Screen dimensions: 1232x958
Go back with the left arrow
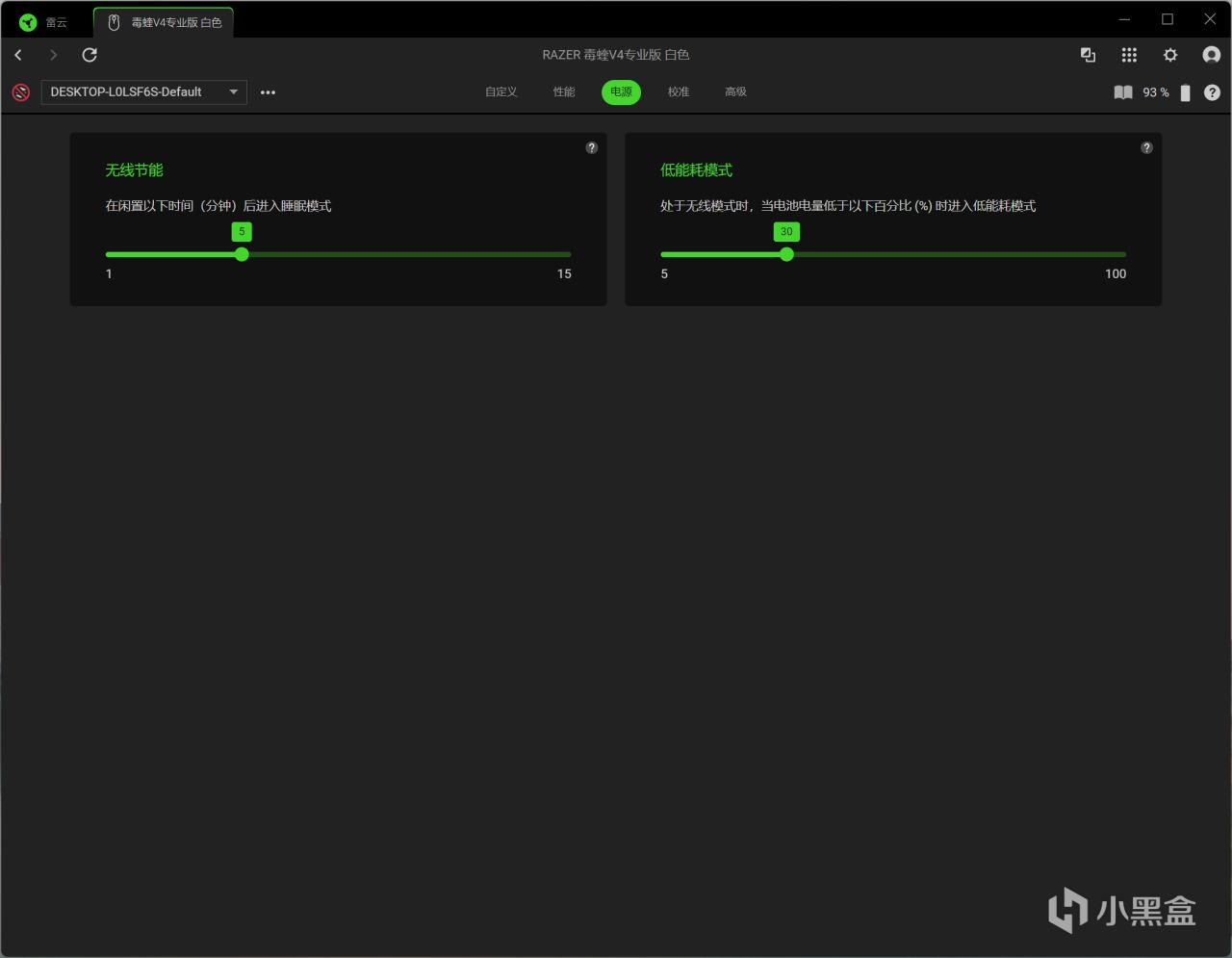point(18,55)
